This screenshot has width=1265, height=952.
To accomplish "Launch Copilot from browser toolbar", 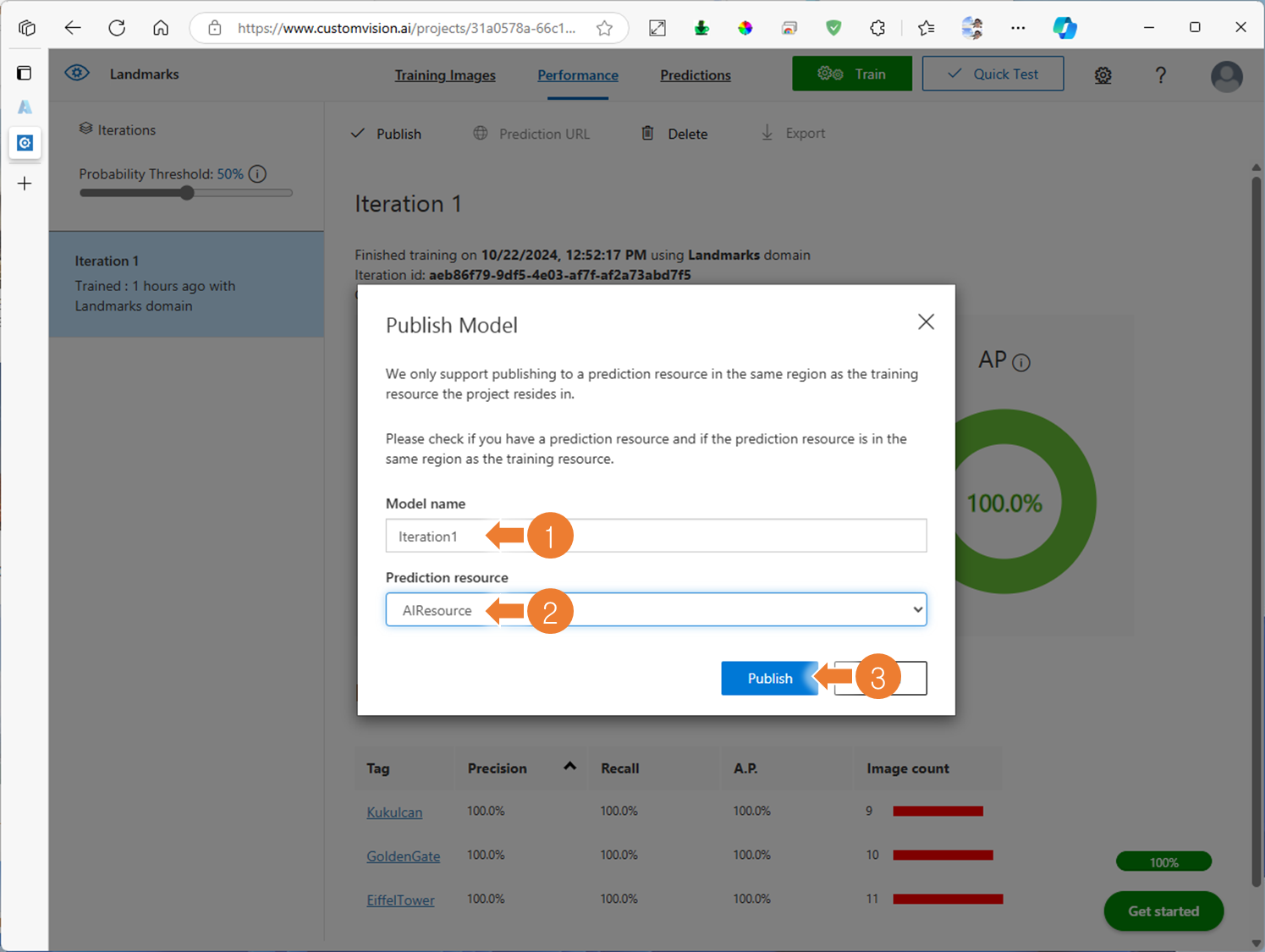I will 1064,28.
